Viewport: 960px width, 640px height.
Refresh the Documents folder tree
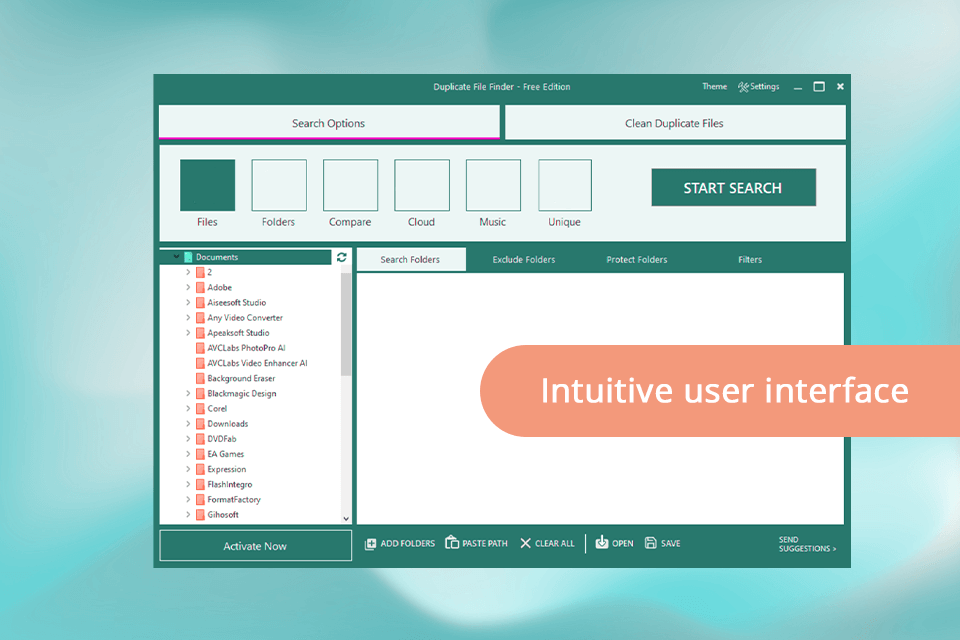coord(342,257)
